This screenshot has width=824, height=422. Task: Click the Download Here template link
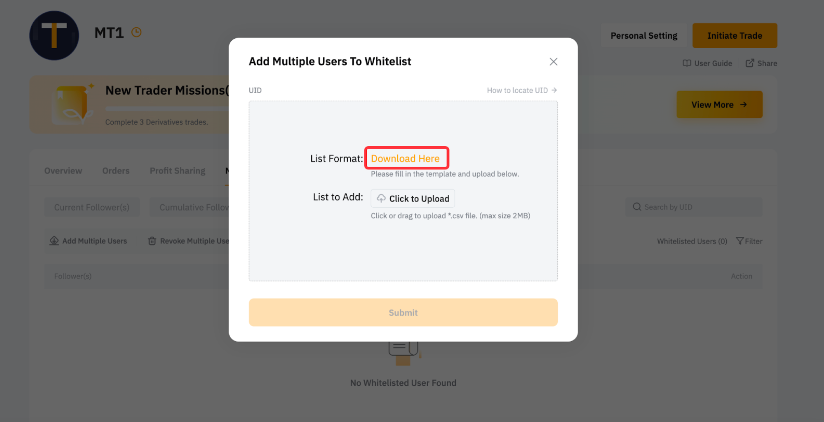tap(405, 158)
